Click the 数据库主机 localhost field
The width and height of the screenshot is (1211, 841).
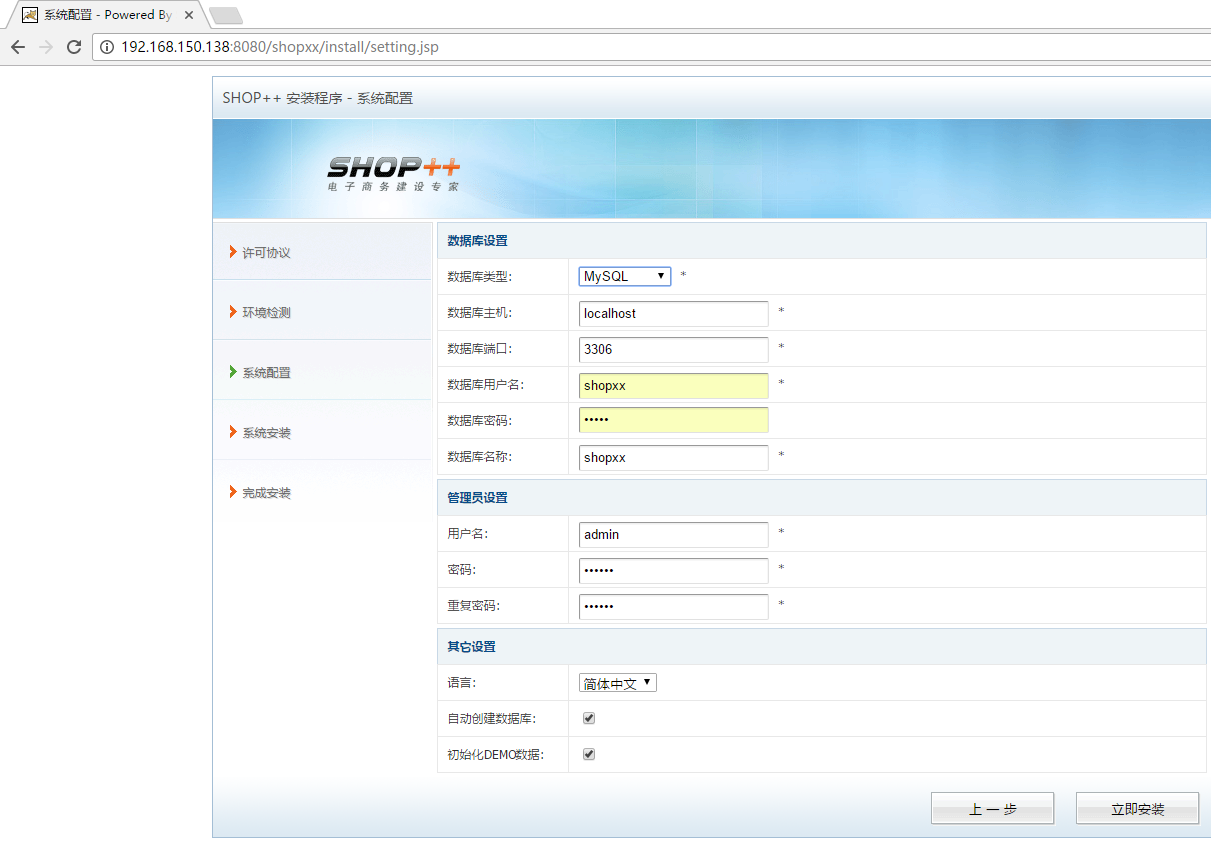pyautogui.click(x=674, y=313)
